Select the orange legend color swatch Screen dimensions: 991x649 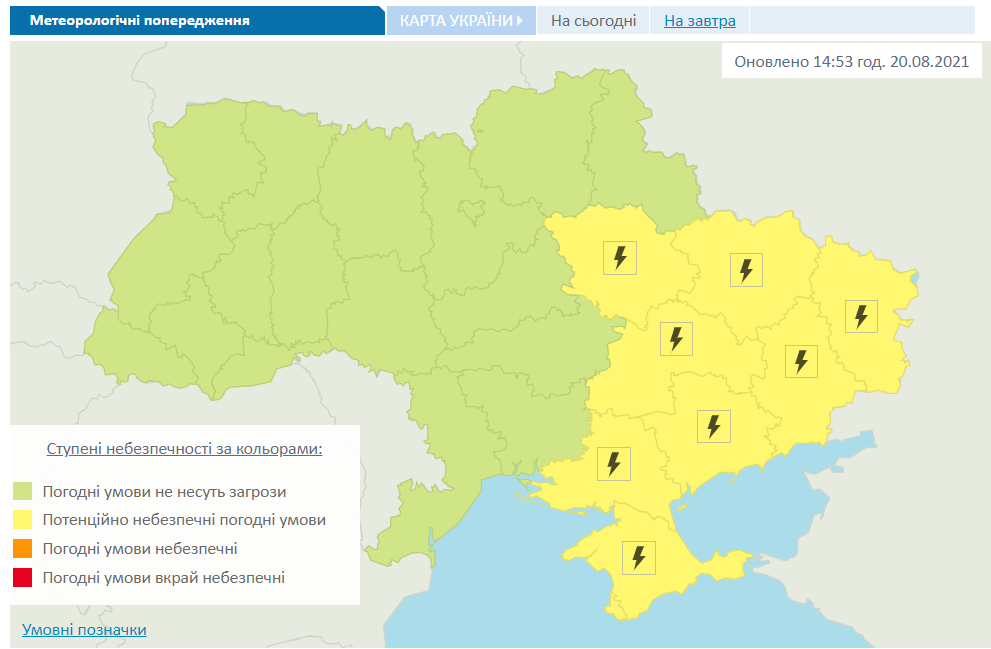coord(23,549)
